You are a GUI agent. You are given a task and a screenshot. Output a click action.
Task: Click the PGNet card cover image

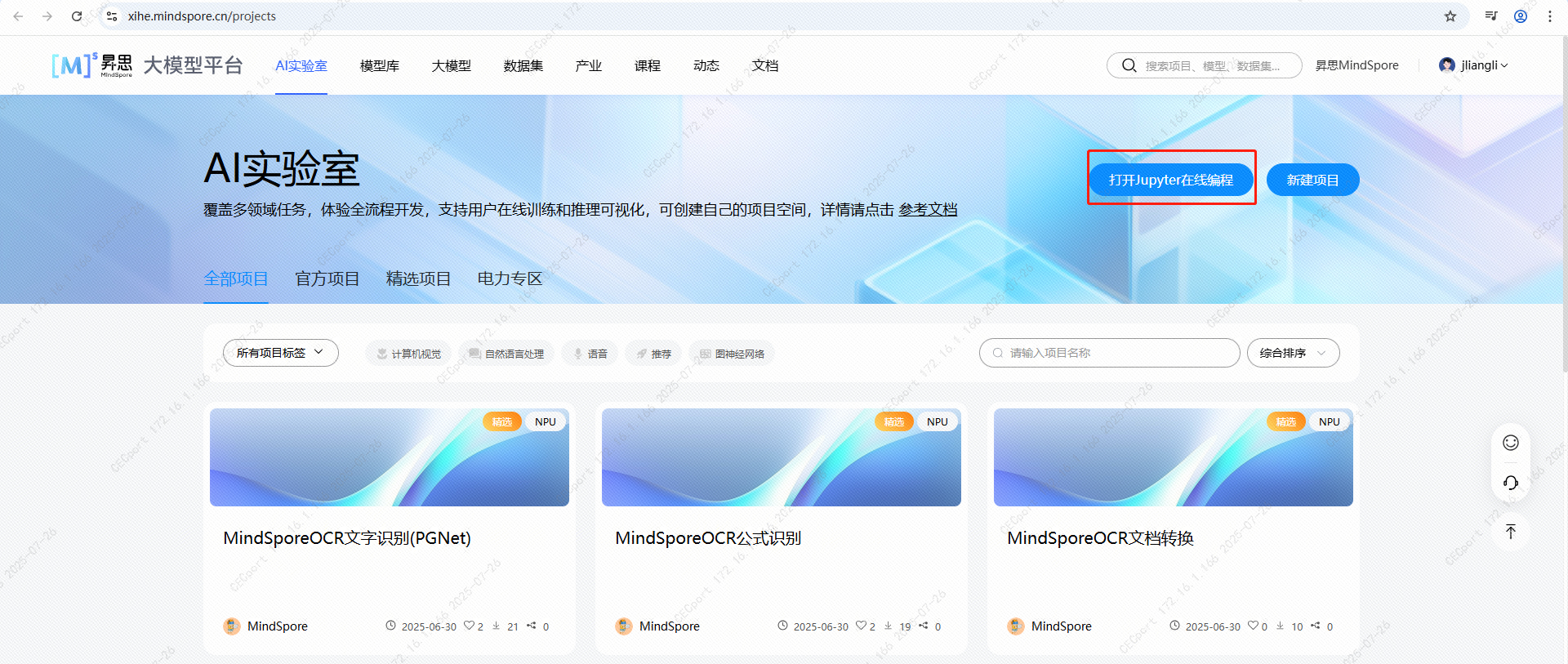(390, 457)
